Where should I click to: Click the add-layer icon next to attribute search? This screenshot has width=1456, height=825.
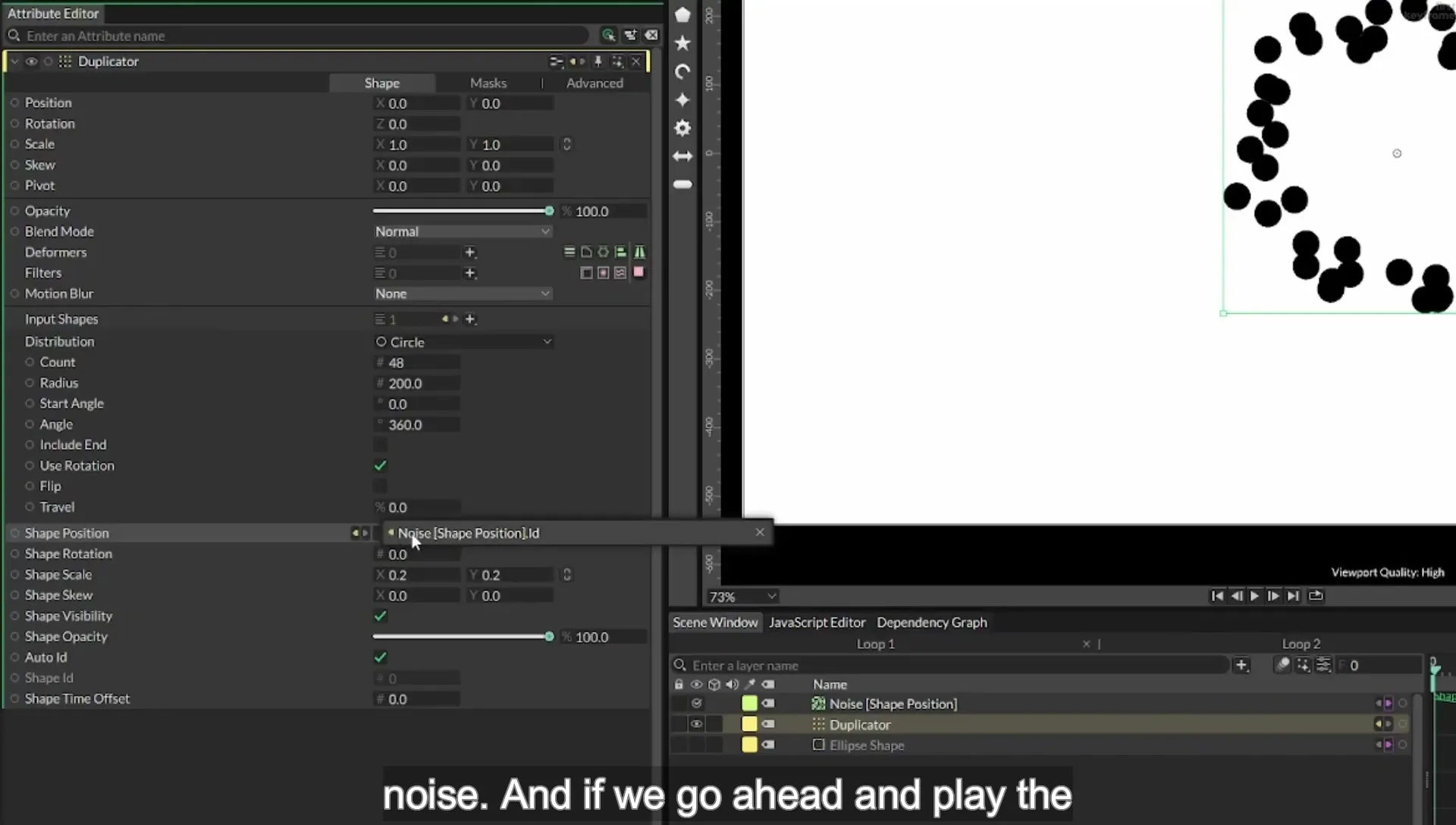[x=630, y=35]
